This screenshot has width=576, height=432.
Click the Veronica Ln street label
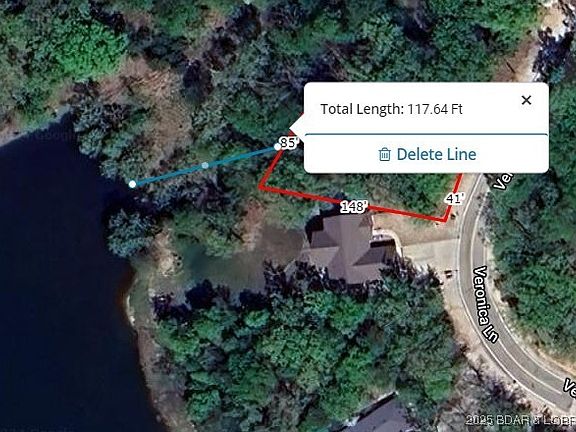coord(486,304)
